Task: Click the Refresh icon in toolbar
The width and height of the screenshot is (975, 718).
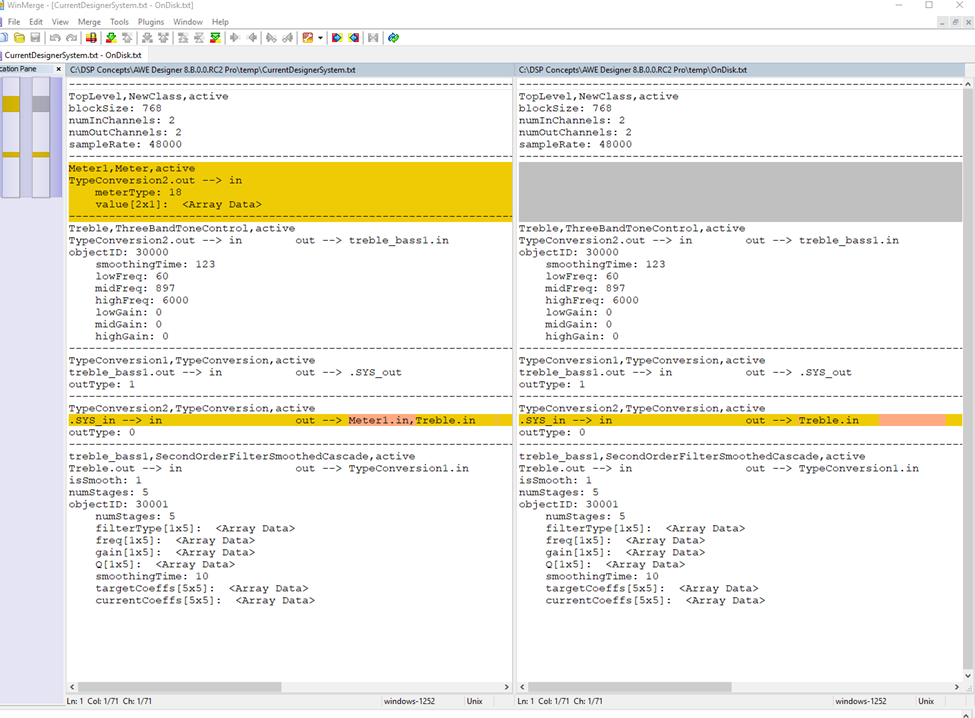Action: (x=393, y=38)
